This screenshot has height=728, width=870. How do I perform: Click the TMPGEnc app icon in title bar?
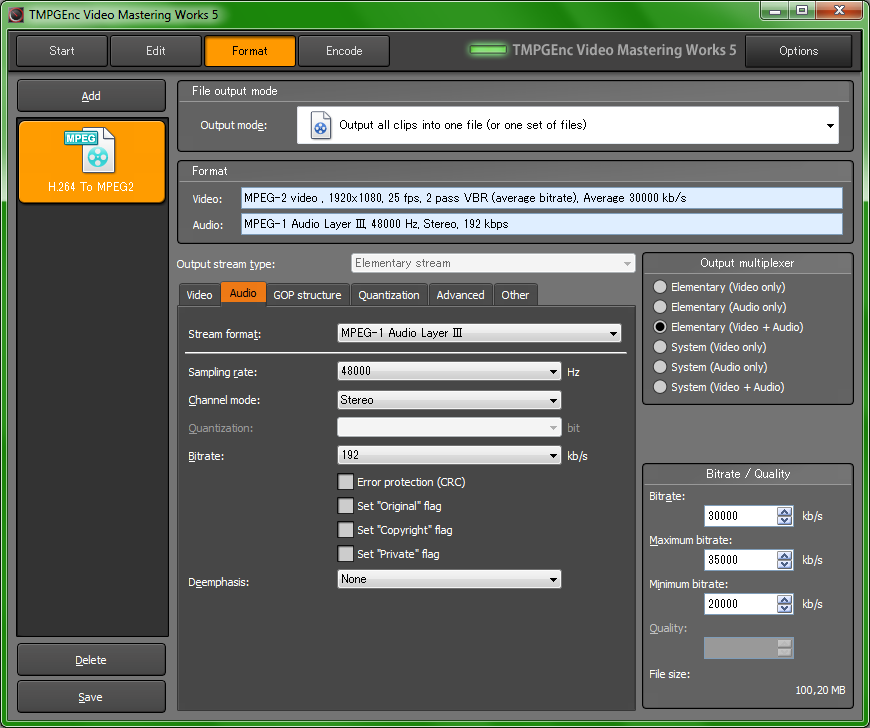[16, 14]
